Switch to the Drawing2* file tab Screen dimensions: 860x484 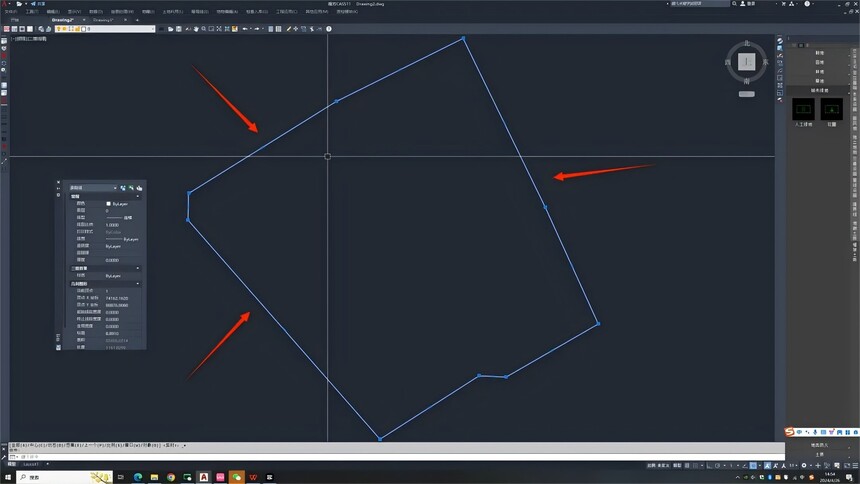point(63,20)
